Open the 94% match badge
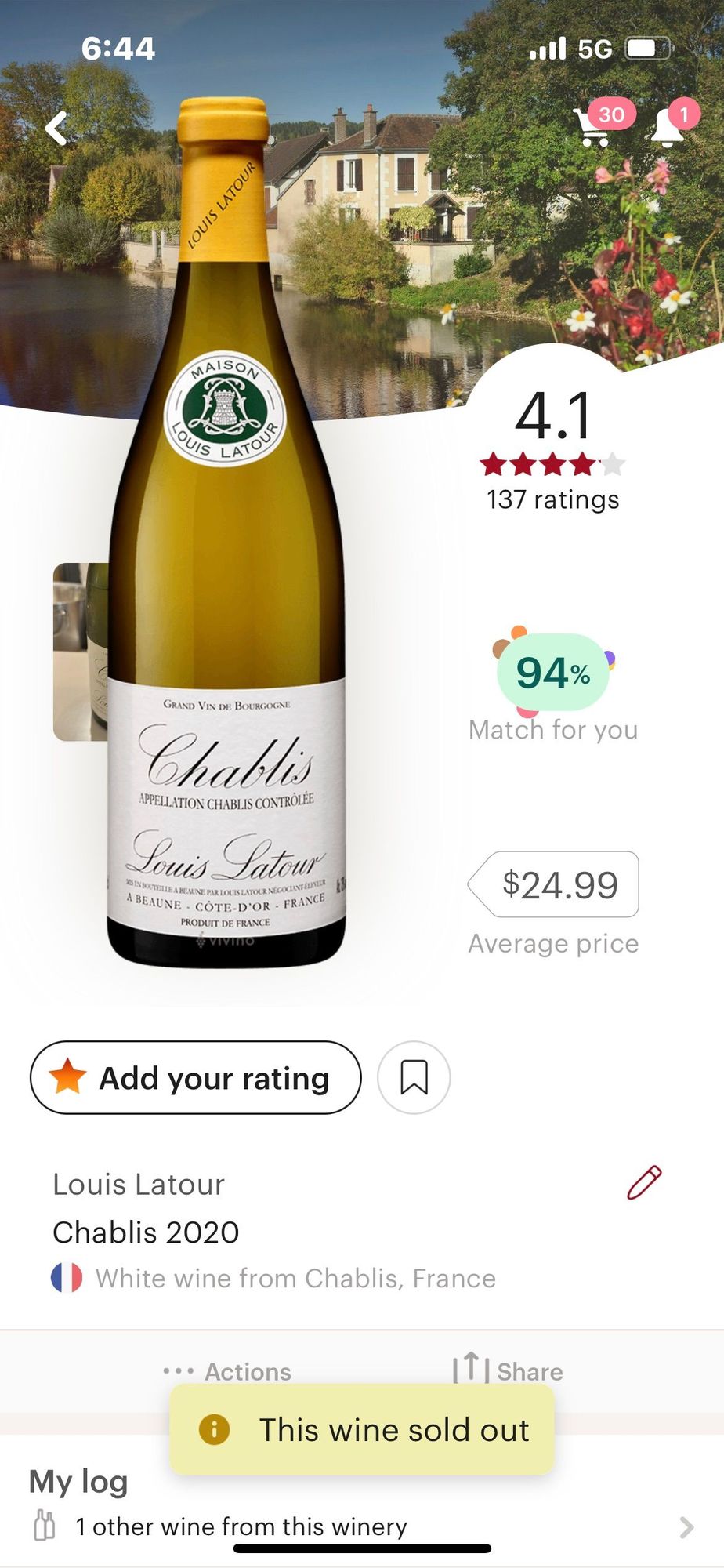 click(553, 673)
